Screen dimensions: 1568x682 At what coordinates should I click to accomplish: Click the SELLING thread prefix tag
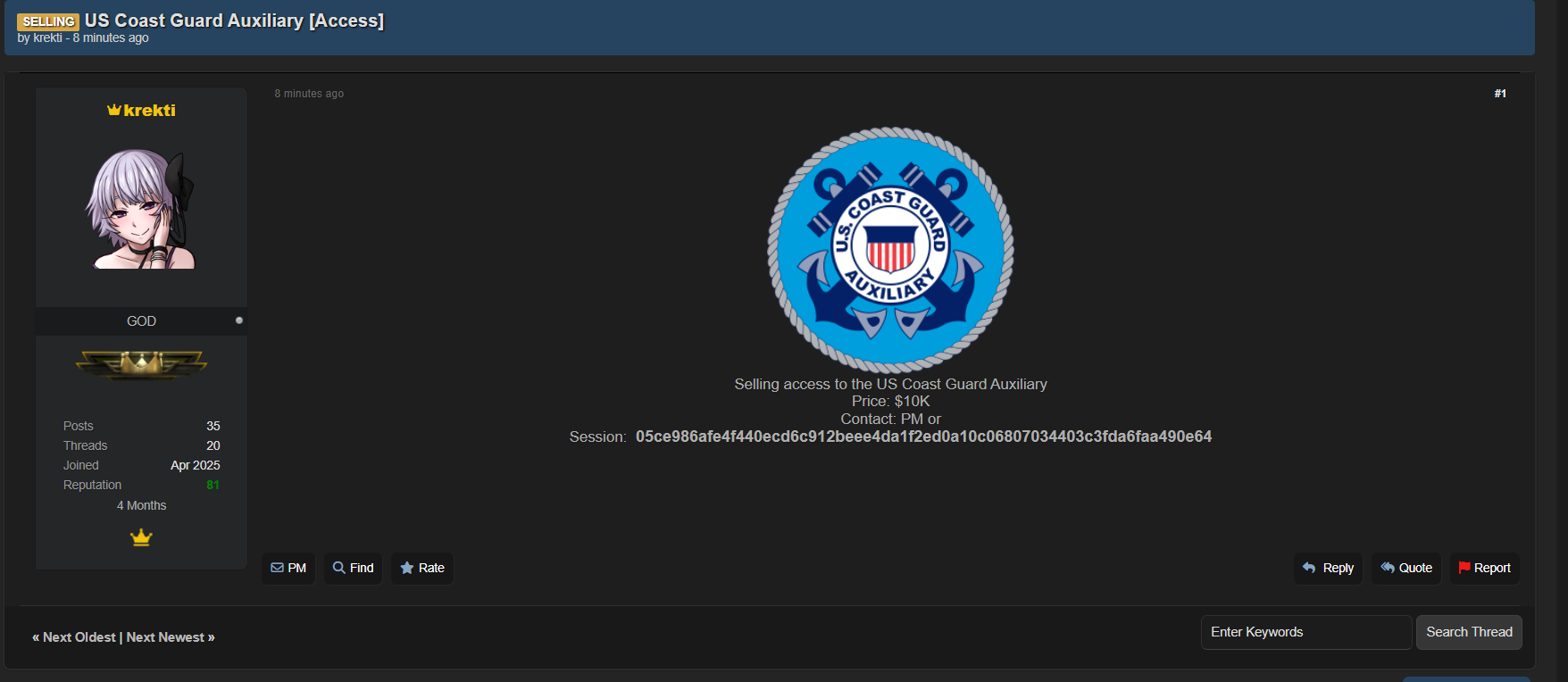(48, 21)
